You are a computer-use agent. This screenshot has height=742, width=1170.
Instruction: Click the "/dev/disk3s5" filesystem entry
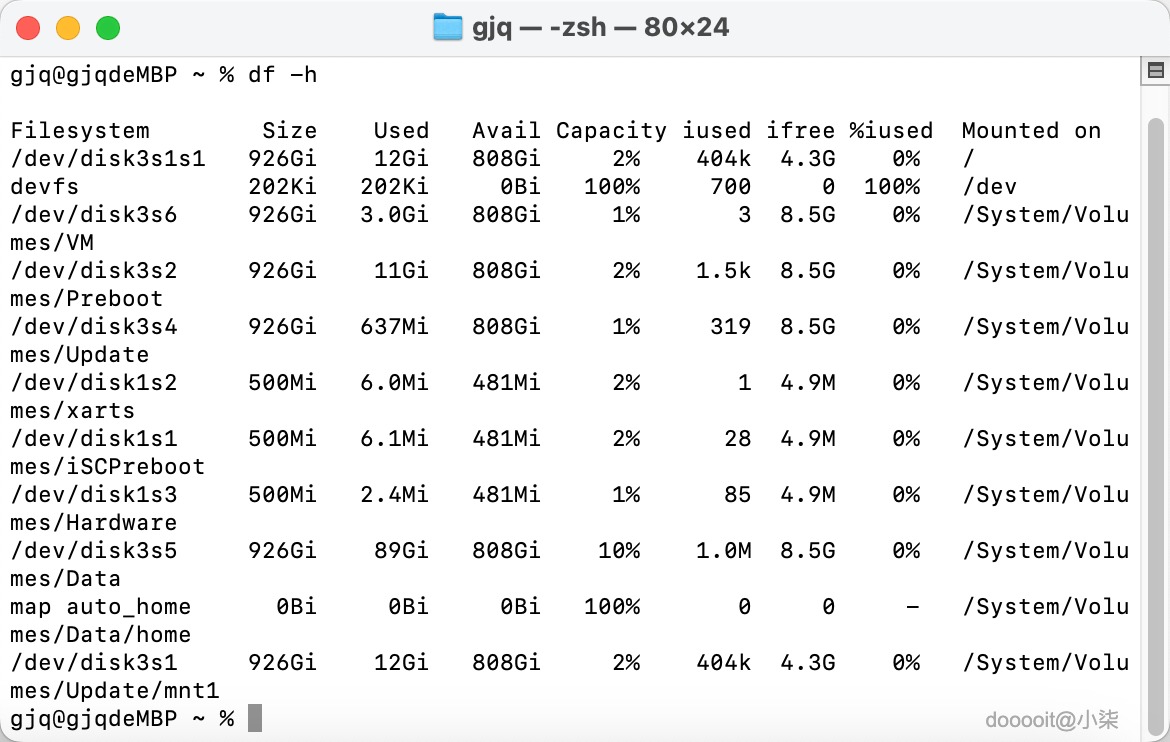pos(94,551)
